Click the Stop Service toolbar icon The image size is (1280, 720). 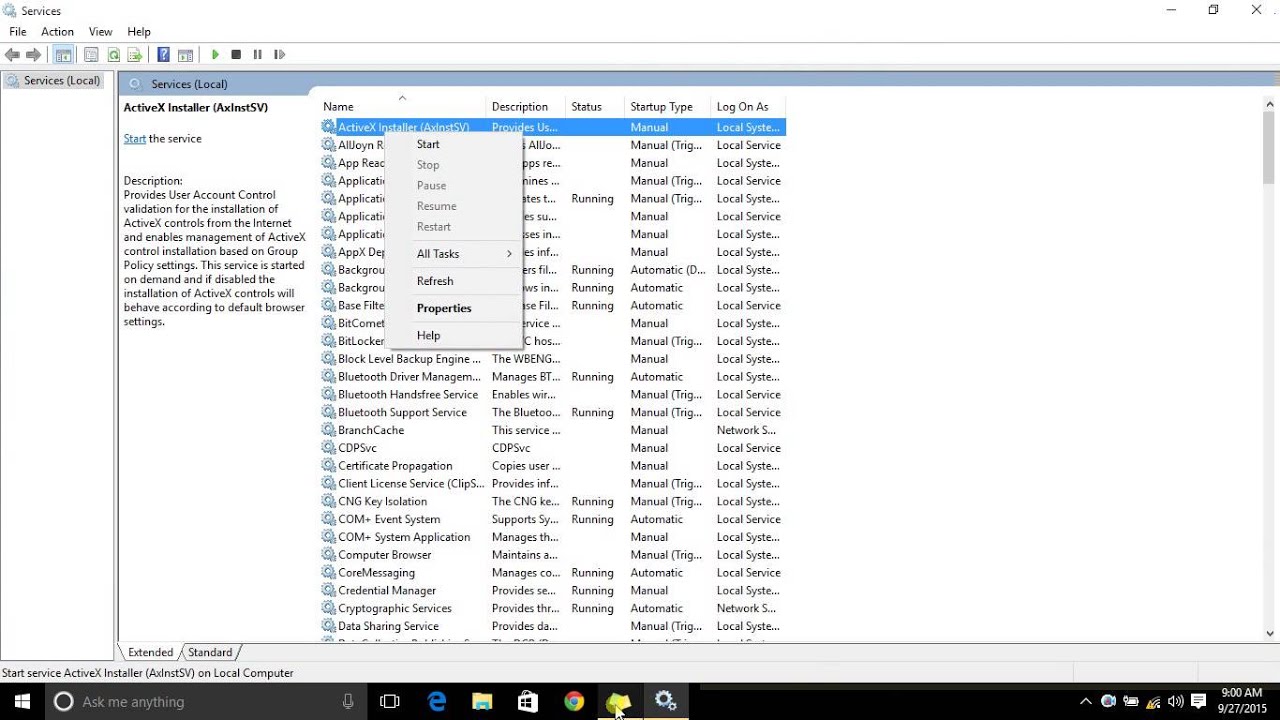(x=236, y=55)
